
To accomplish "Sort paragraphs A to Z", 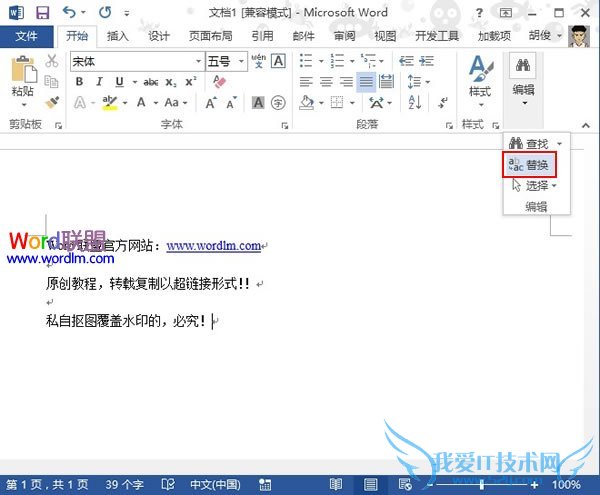I will click(415, 103).
